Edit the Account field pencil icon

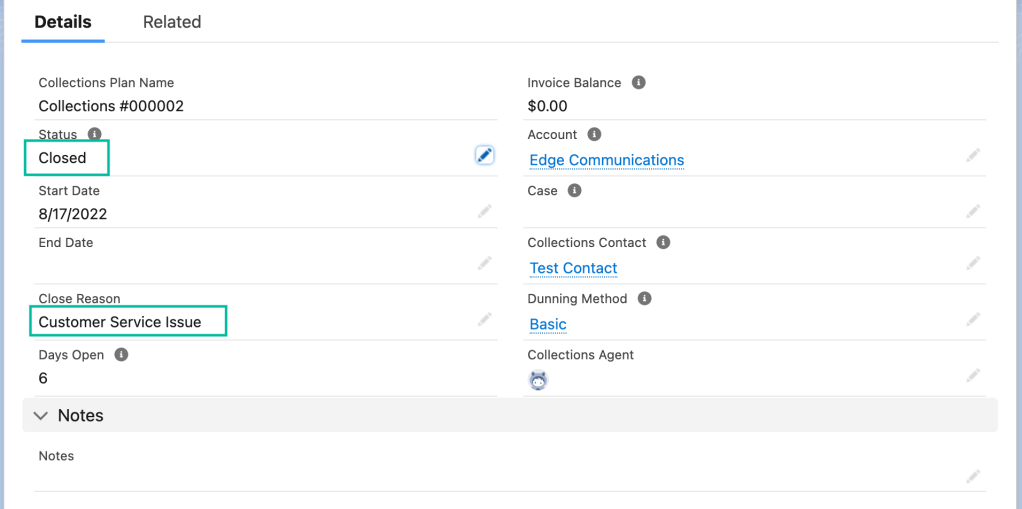(973, 155)
